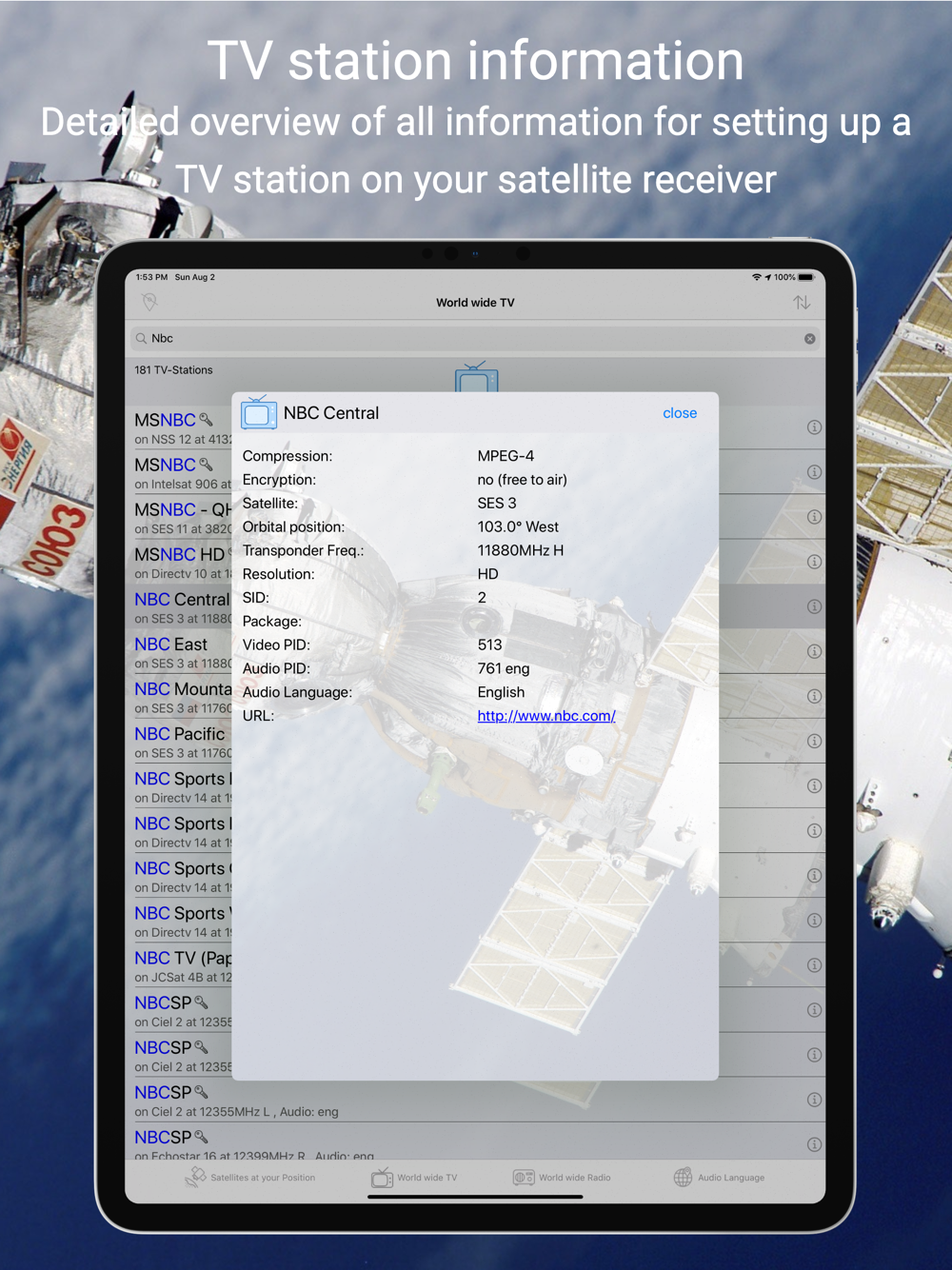The image size is (952, 1270).
Task: Open the Audio Language tab
Action: click(719, 1178)
